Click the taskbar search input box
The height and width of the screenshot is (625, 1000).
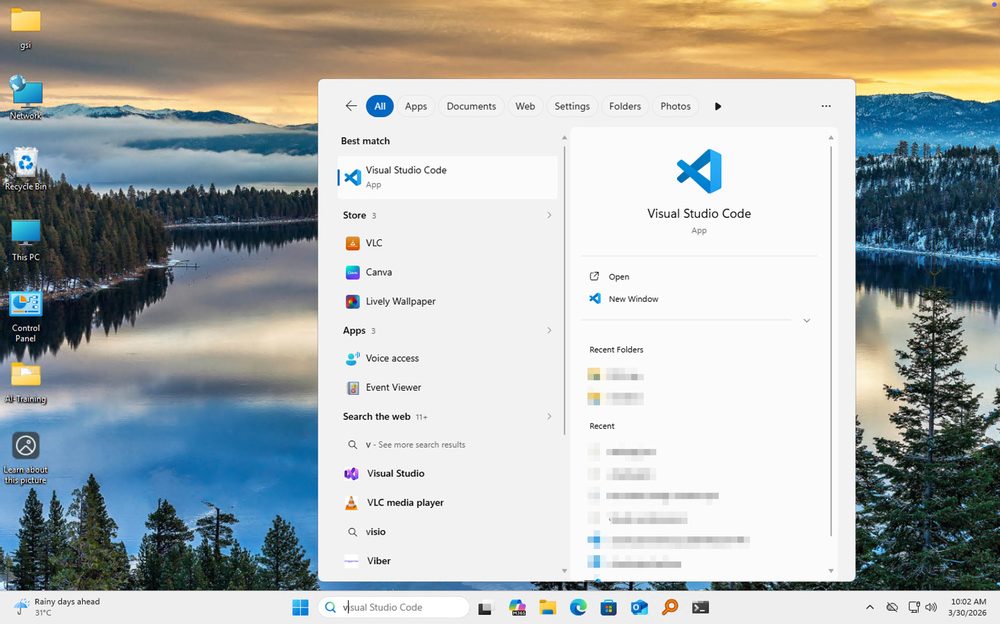tap(395, 607)
